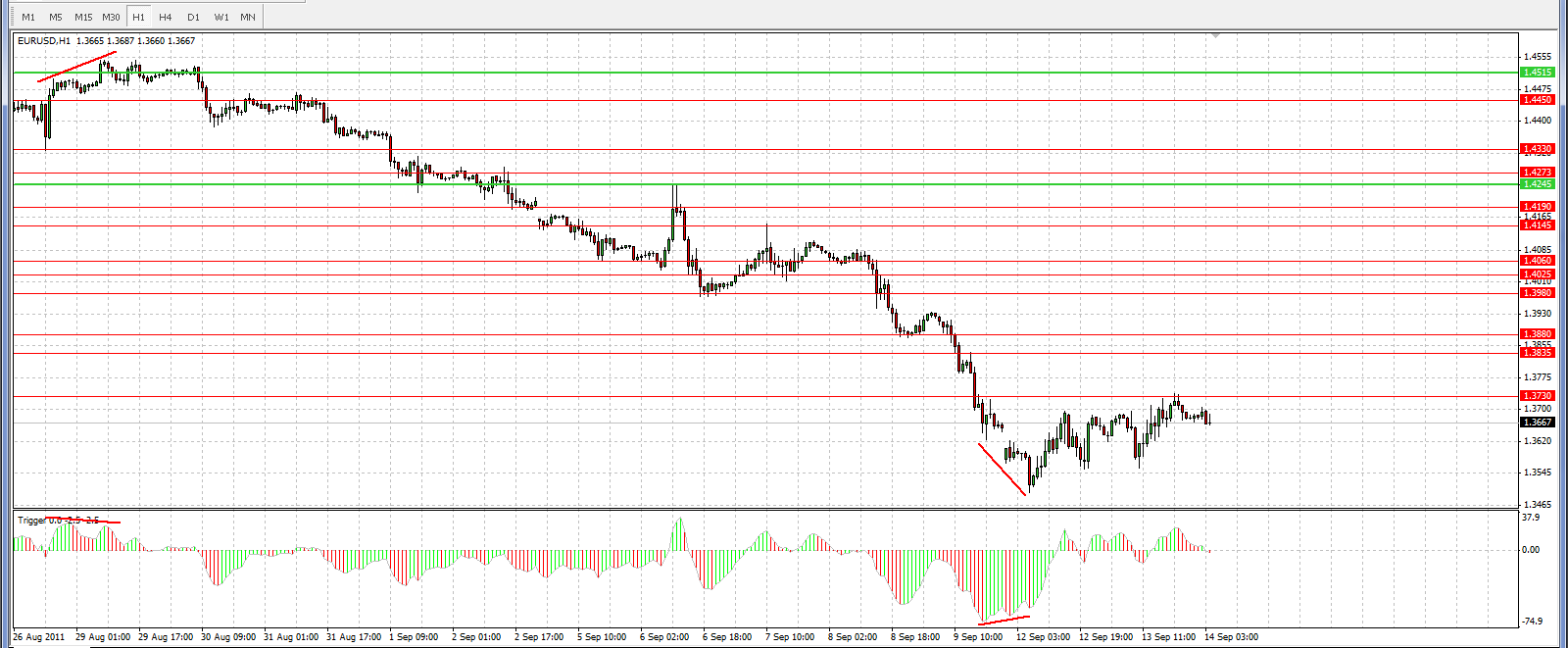
Task: Click the green 1.4515 price level label
Action: click(x=1537, y=73)
